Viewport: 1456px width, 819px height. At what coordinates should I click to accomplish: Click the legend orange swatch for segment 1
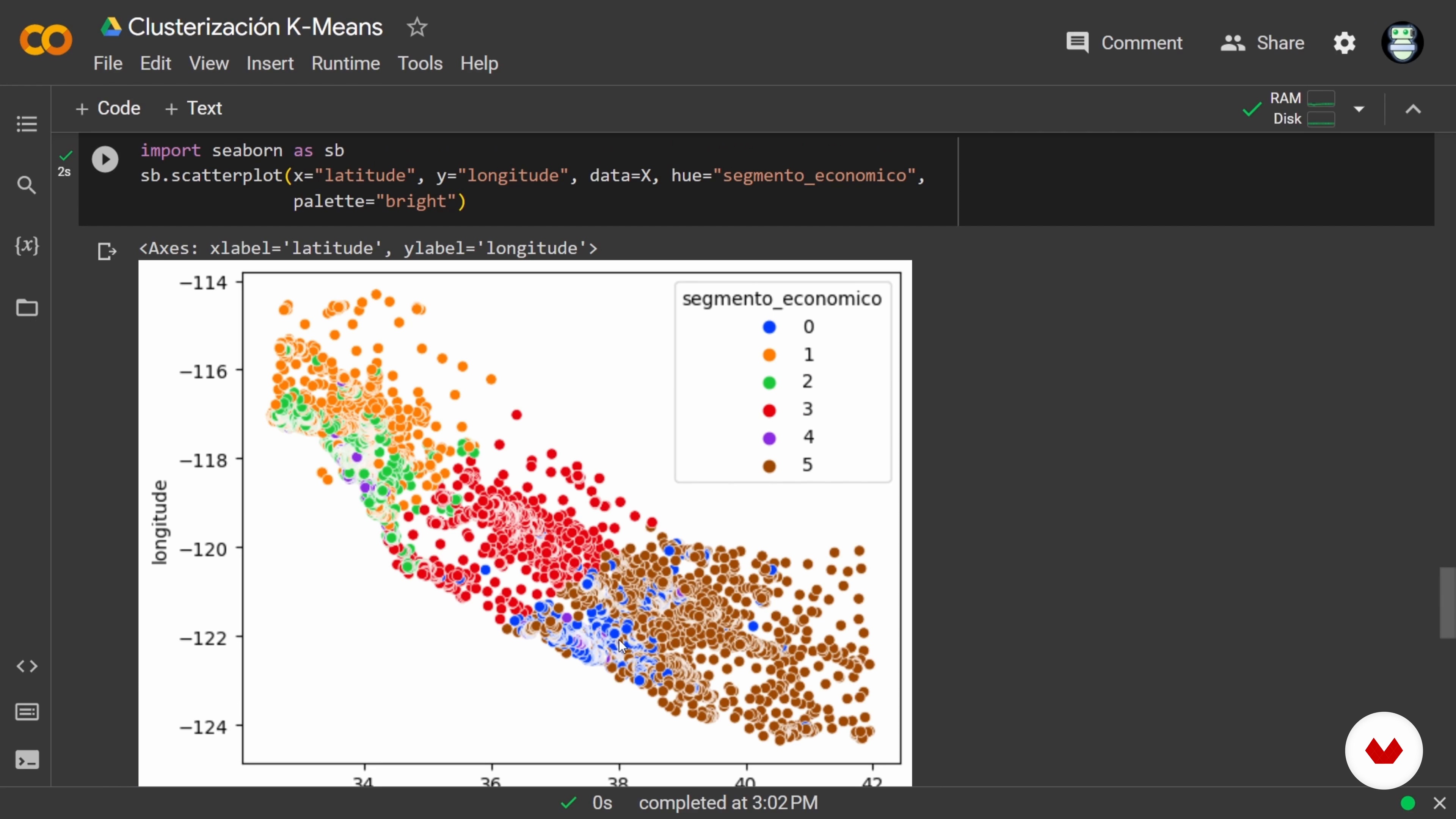(x=769, y=355)
